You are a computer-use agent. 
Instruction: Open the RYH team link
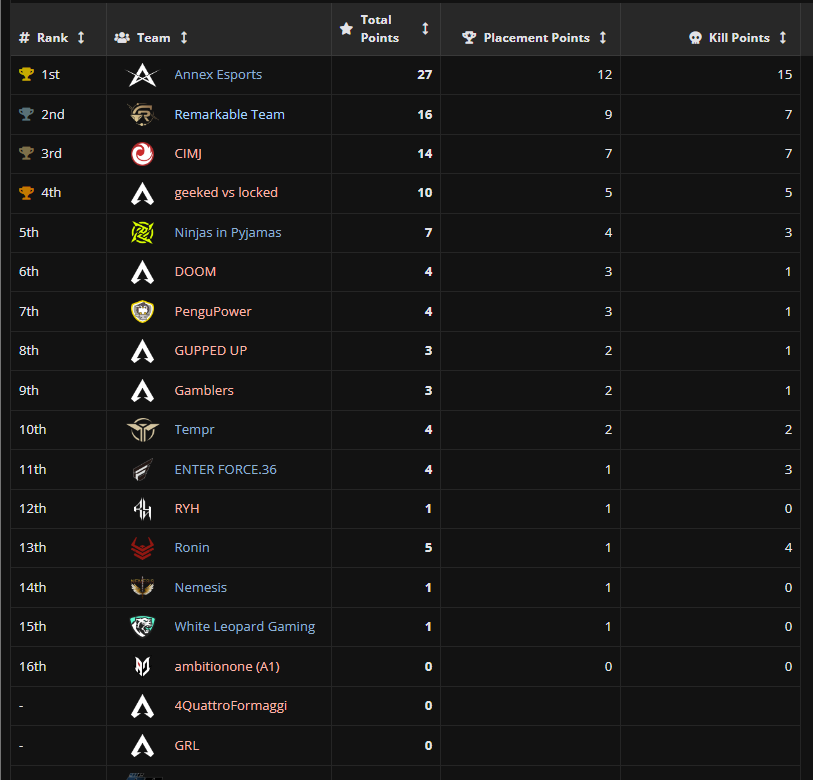(187, 508)
